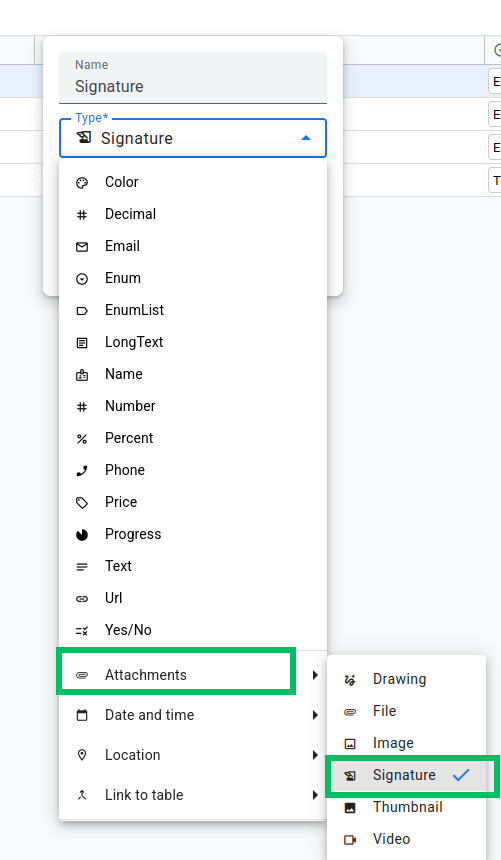
Task: Click the Location pin icon
Action: pyautogui.click(x=82, y=755)
